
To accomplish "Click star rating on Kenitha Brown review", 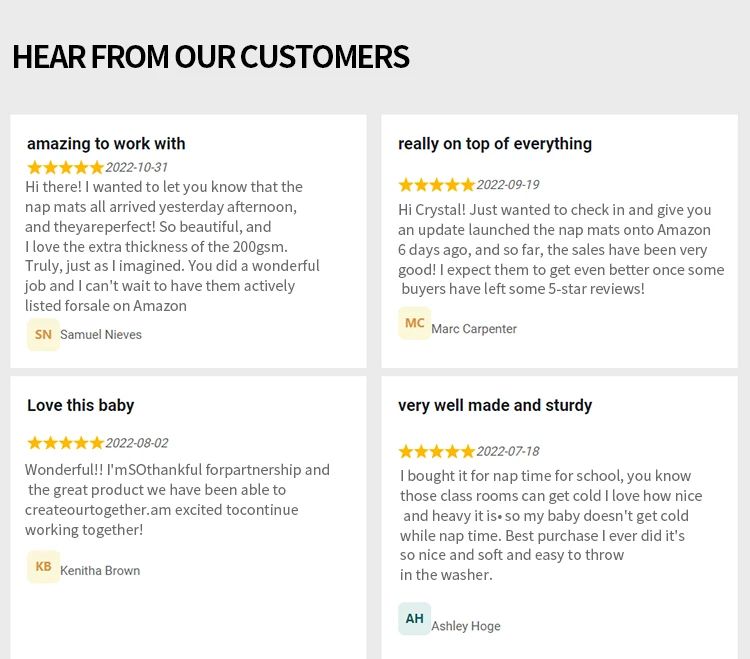I will coord(66,443).
